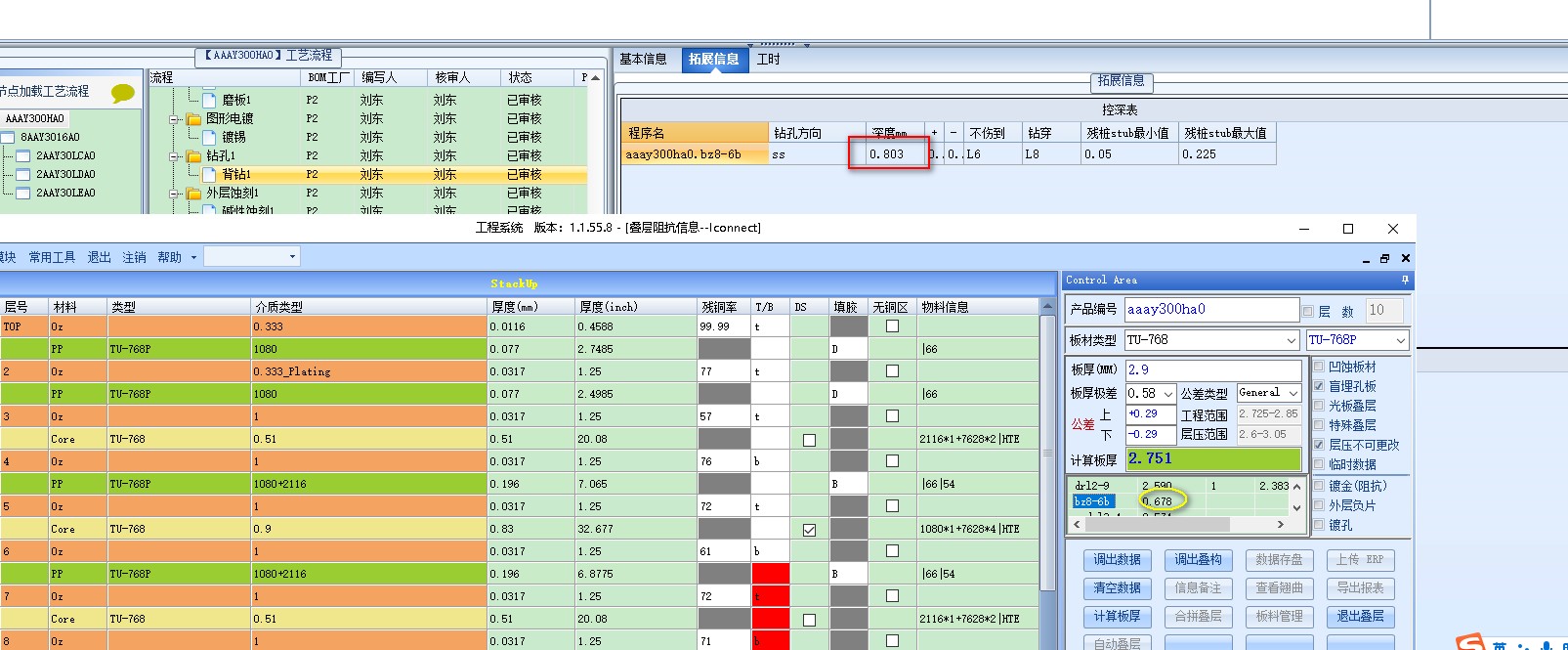Switch to the 基本信息 tab
Image resolution: width=1568 pixels, height=650 pixels.
(x=644, y=60)
